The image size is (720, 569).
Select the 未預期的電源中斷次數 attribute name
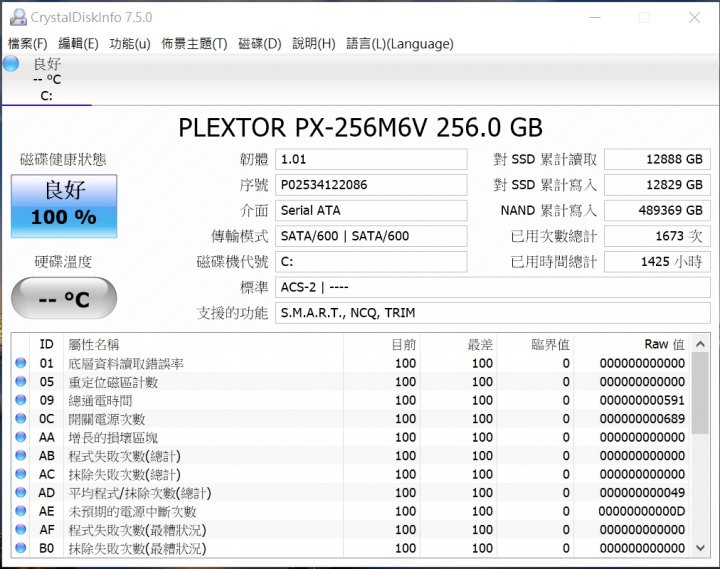tap(132, 511)
